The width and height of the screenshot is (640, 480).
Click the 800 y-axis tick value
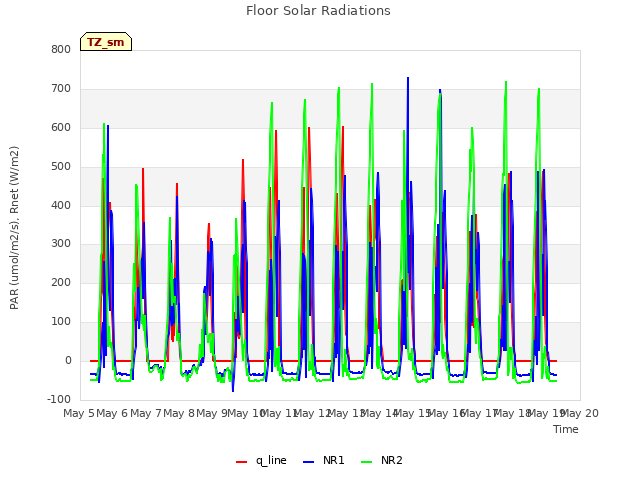[61, 50]
